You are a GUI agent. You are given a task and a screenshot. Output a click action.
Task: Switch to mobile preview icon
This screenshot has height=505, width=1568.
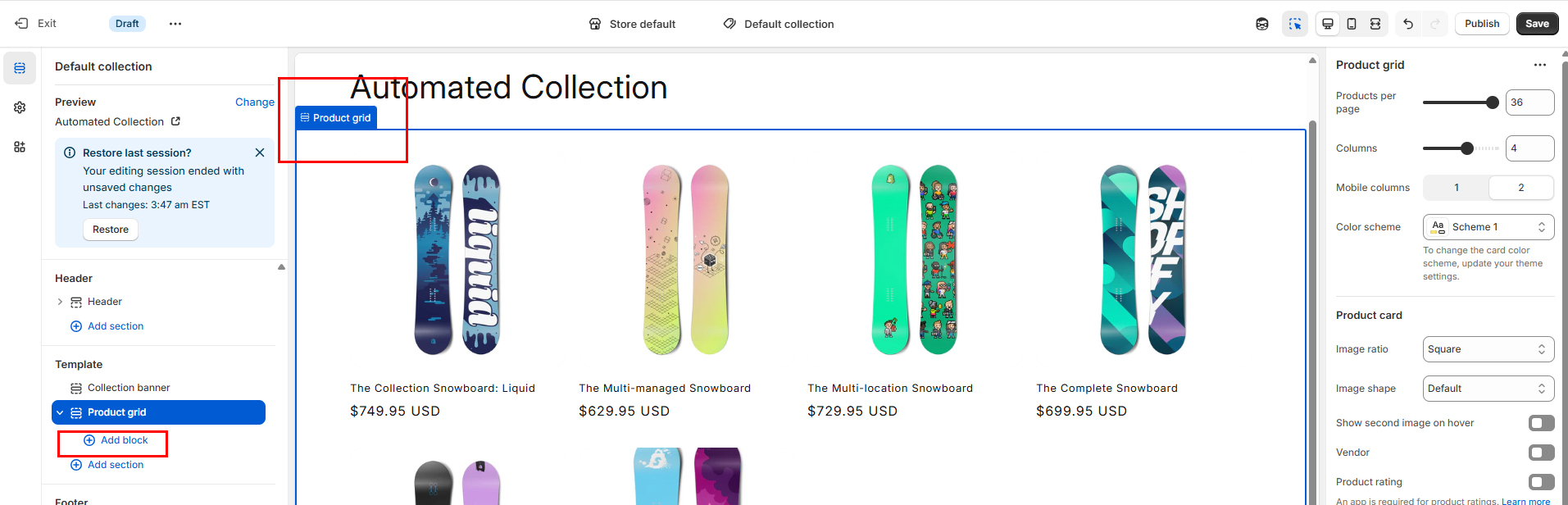tap(1352, 24)
